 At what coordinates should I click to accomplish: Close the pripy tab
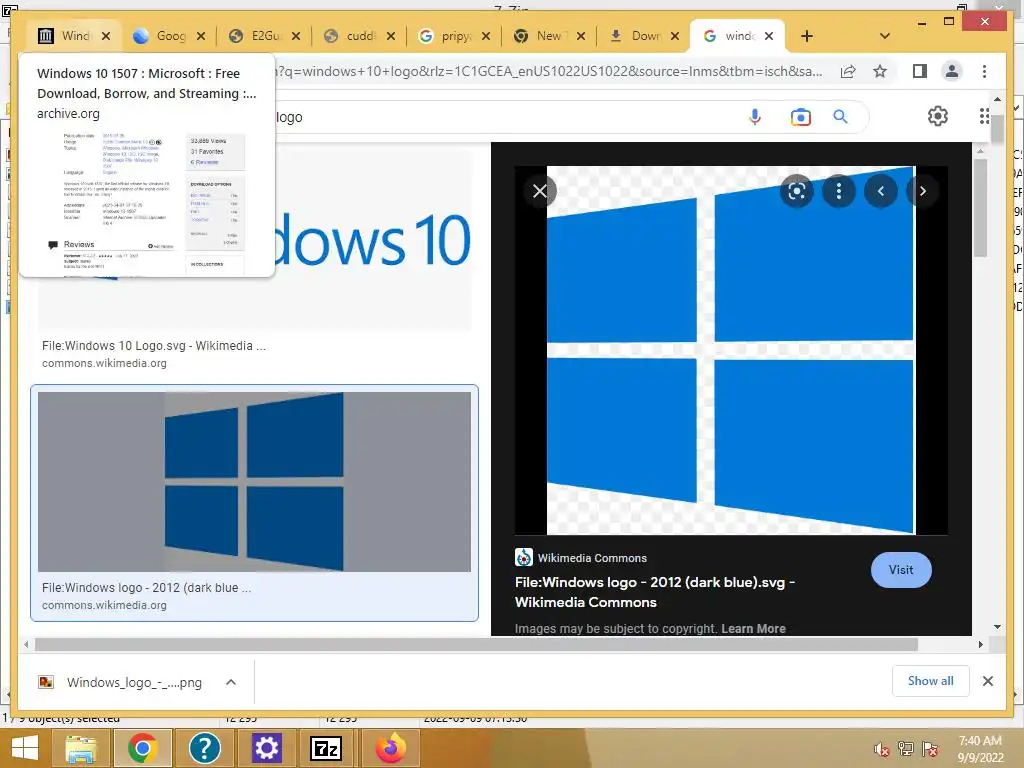(486, 36)
